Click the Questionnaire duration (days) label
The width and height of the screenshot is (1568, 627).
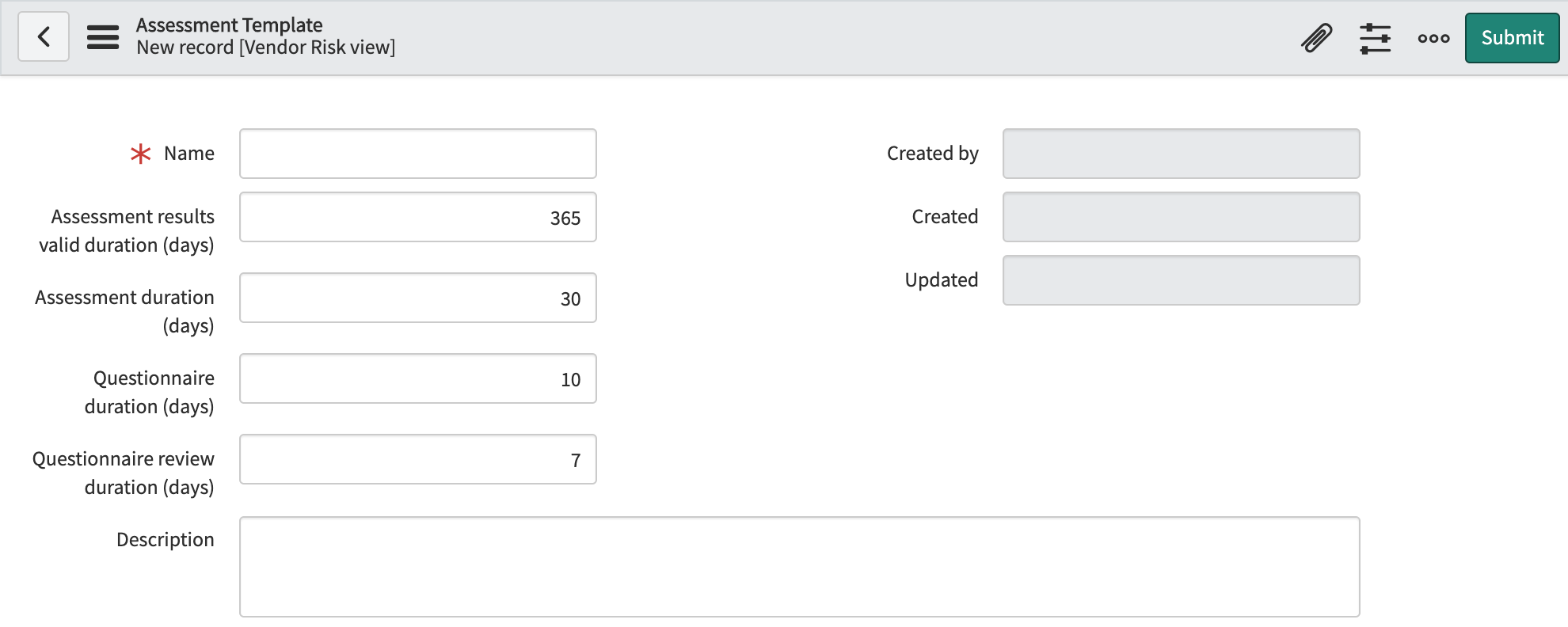pos(150,393)
